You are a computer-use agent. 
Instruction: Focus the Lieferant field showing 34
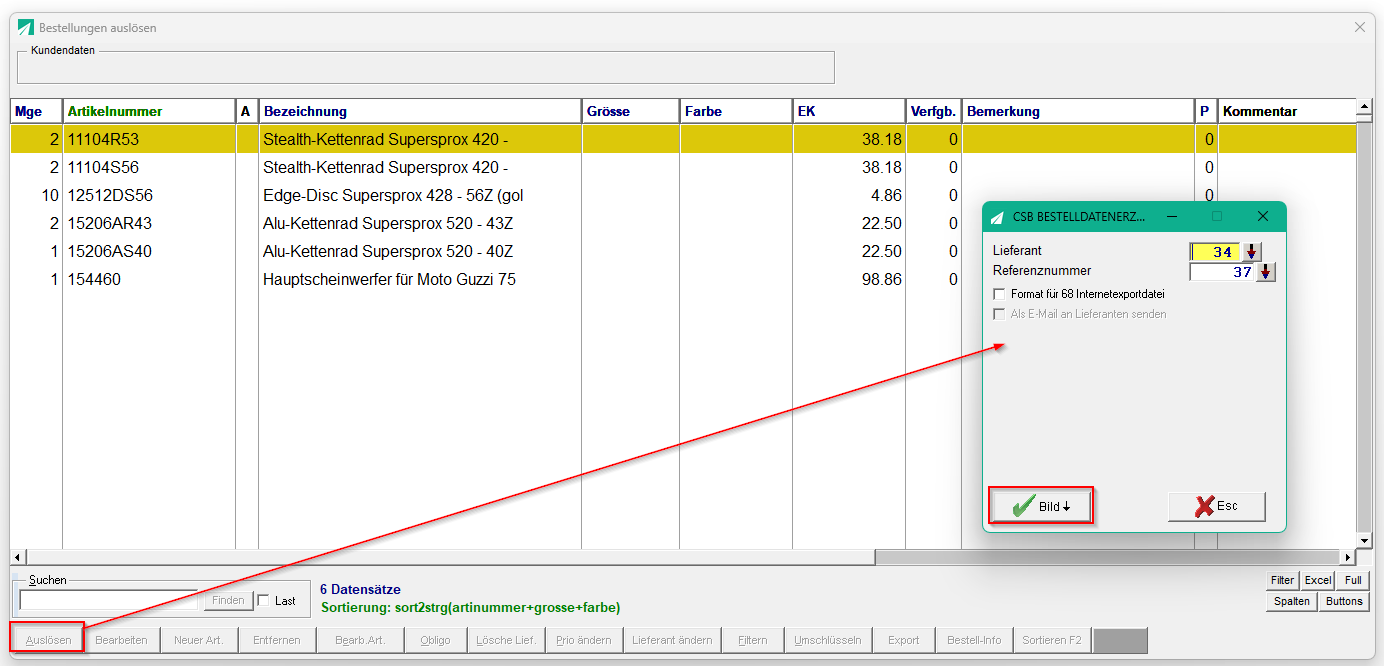tap(1215, 252)
